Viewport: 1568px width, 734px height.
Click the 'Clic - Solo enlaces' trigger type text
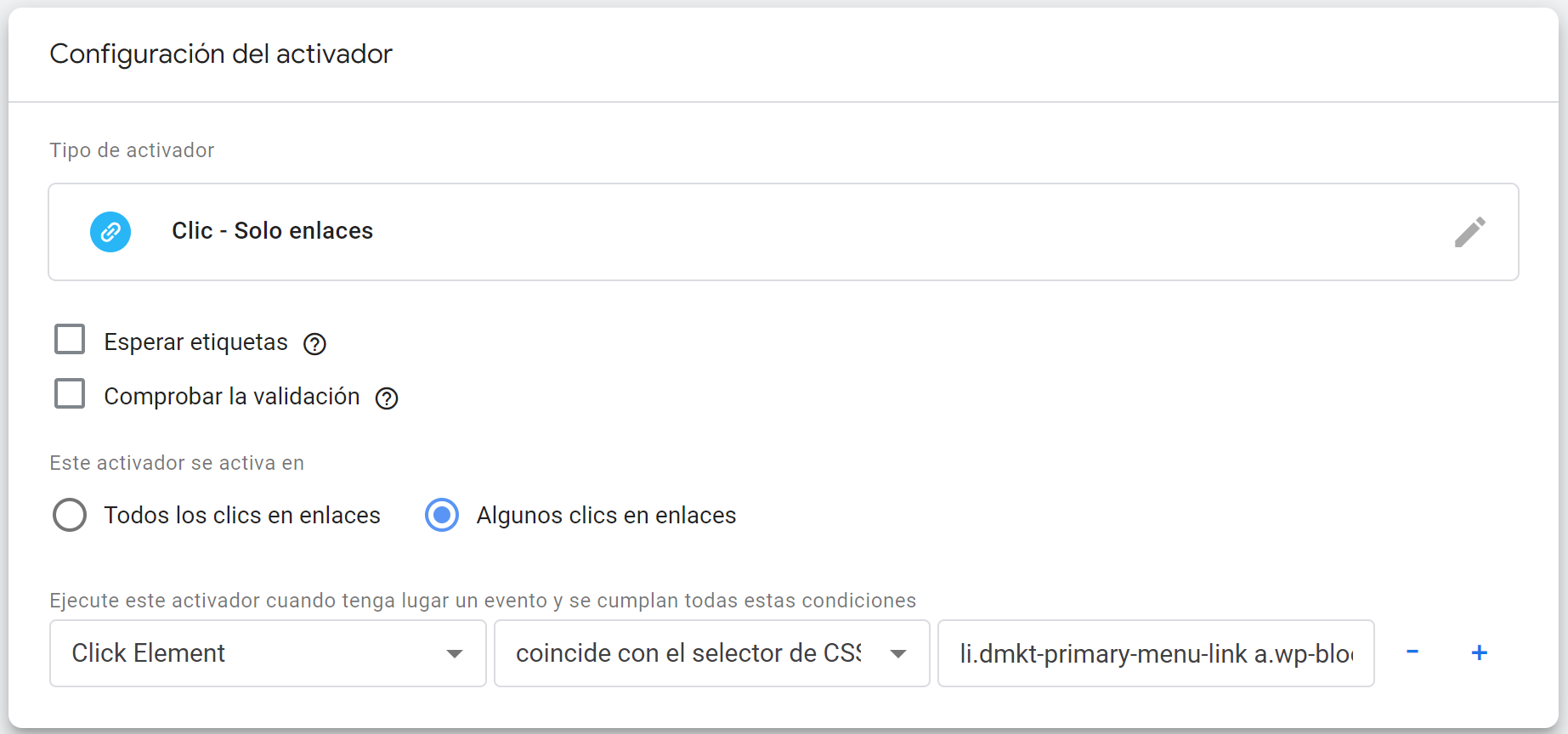point(272,231)
